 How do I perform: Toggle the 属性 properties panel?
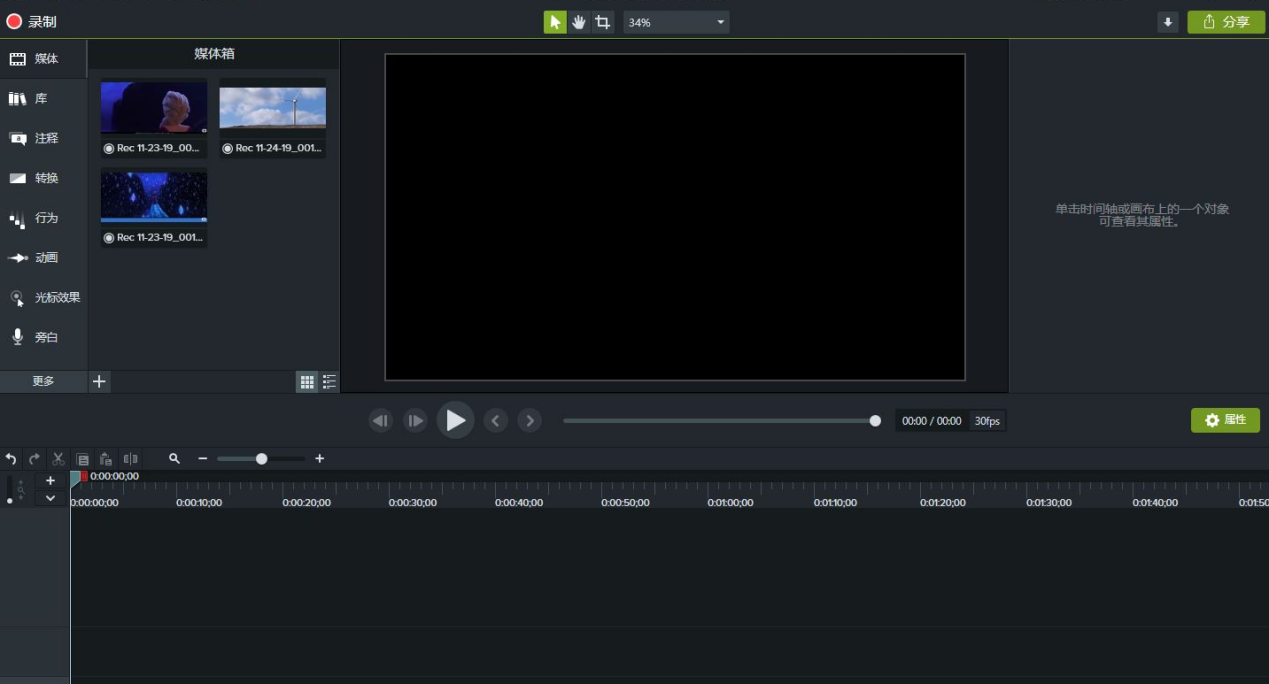click(1225, 420)
